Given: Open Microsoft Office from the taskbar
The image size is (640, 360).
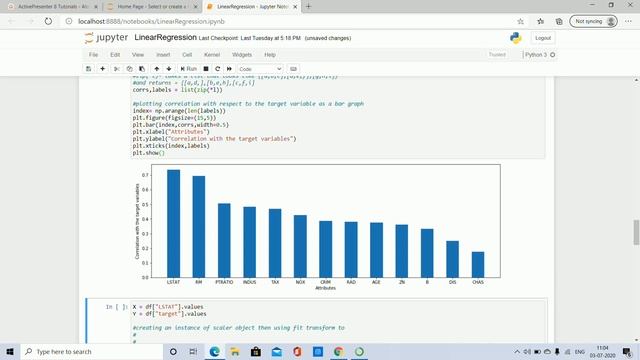Looking at the screenshot, I should point(297,351).
